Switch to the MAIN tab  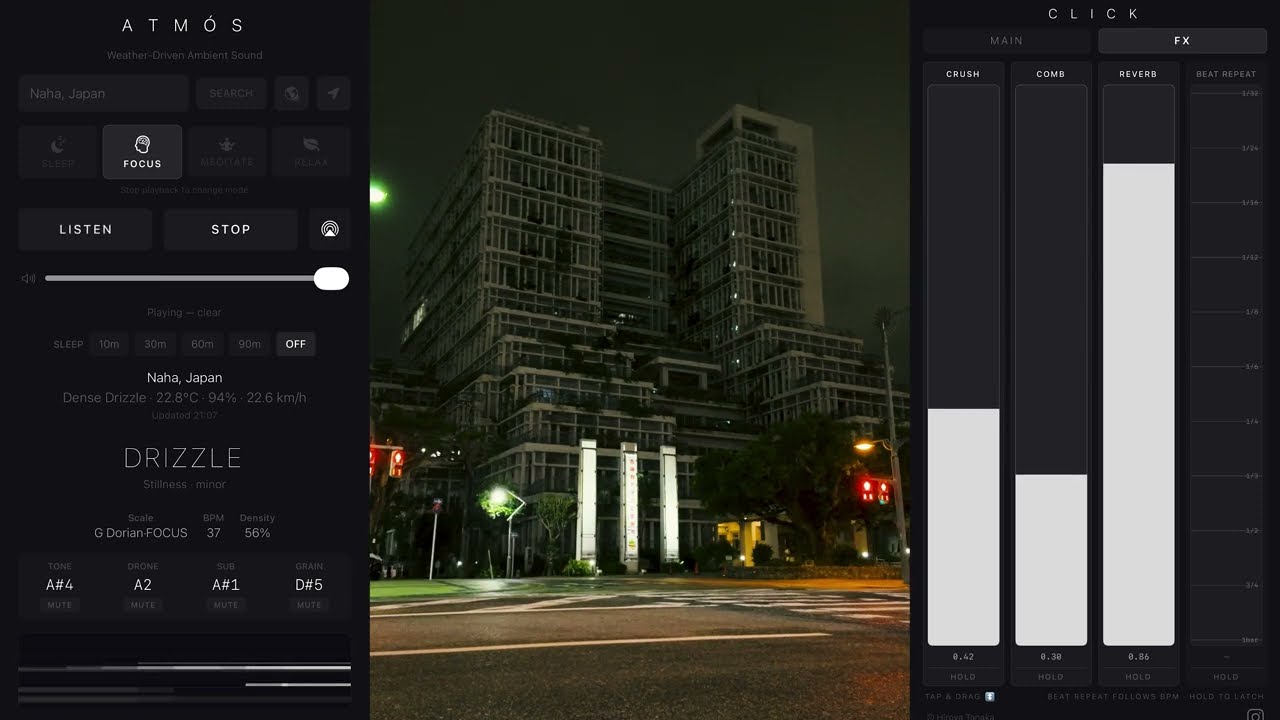pyautogui.click(x=1007, y=41)
